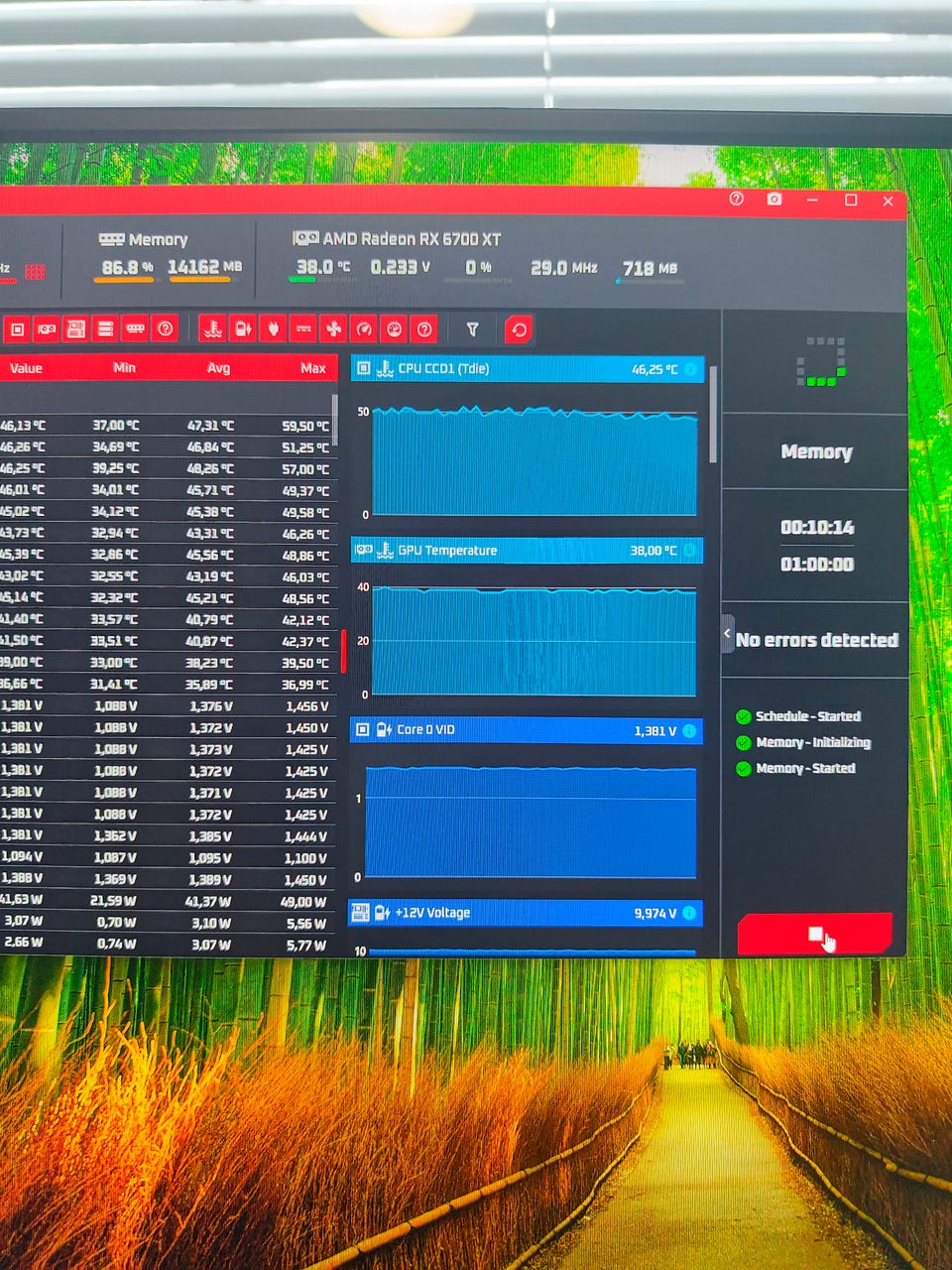Click the '21,59 W' minimum power cell
The width and height of the screenshot is (952, 1270).
[114, 900]
